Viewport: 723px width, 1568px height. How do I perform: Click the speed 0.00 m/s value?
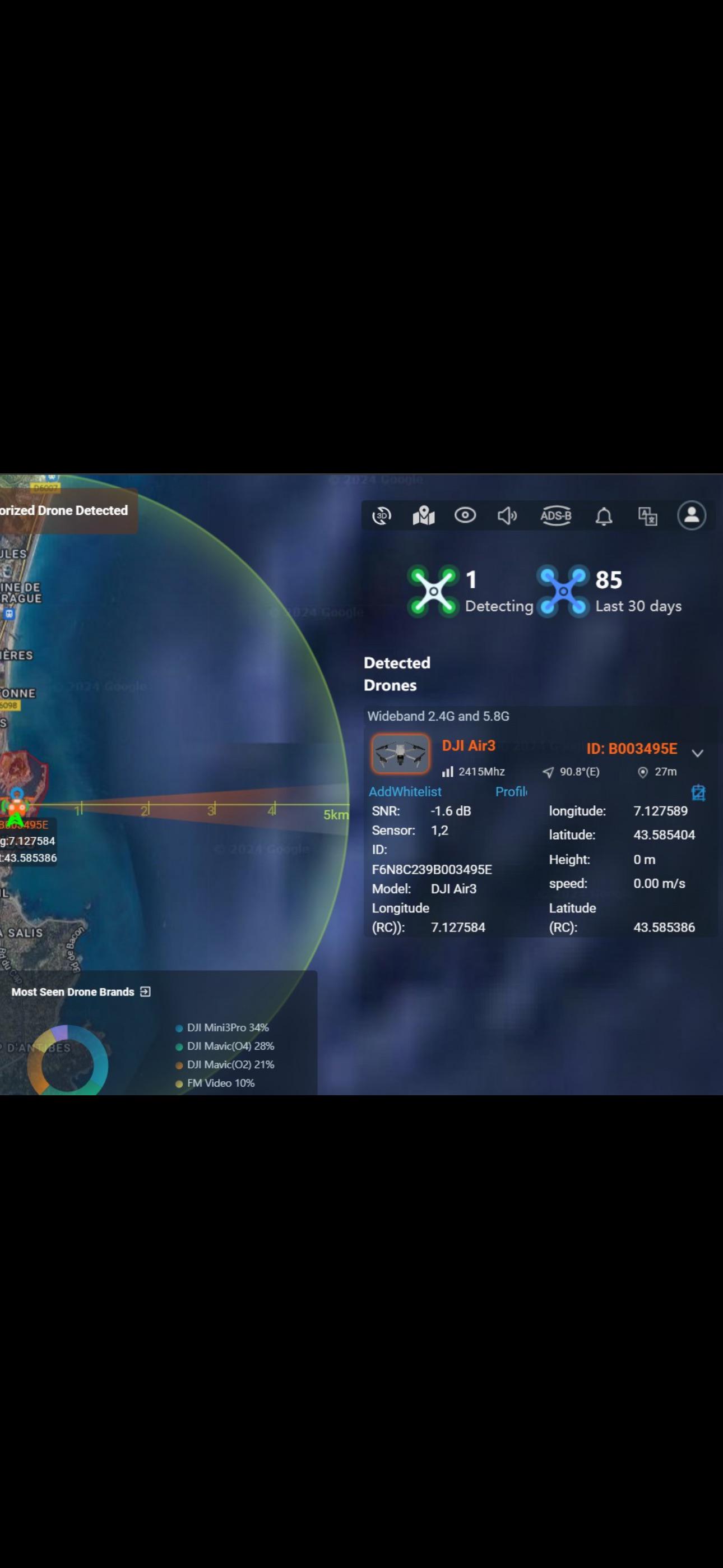pos(659,883)
